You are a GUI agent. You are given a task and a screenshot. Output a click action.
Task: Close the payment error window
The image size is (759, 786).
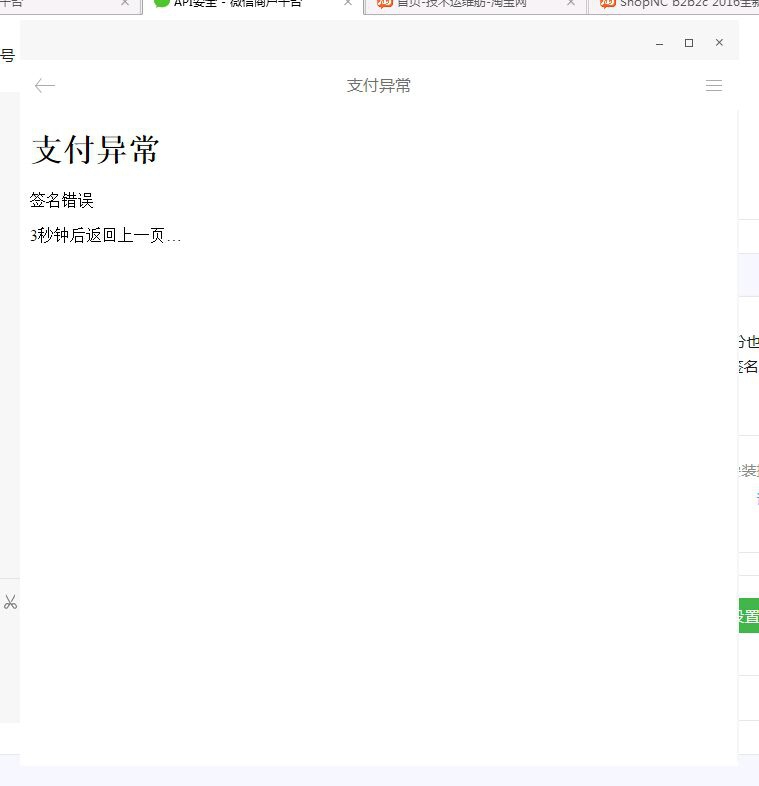pos(719,43)
